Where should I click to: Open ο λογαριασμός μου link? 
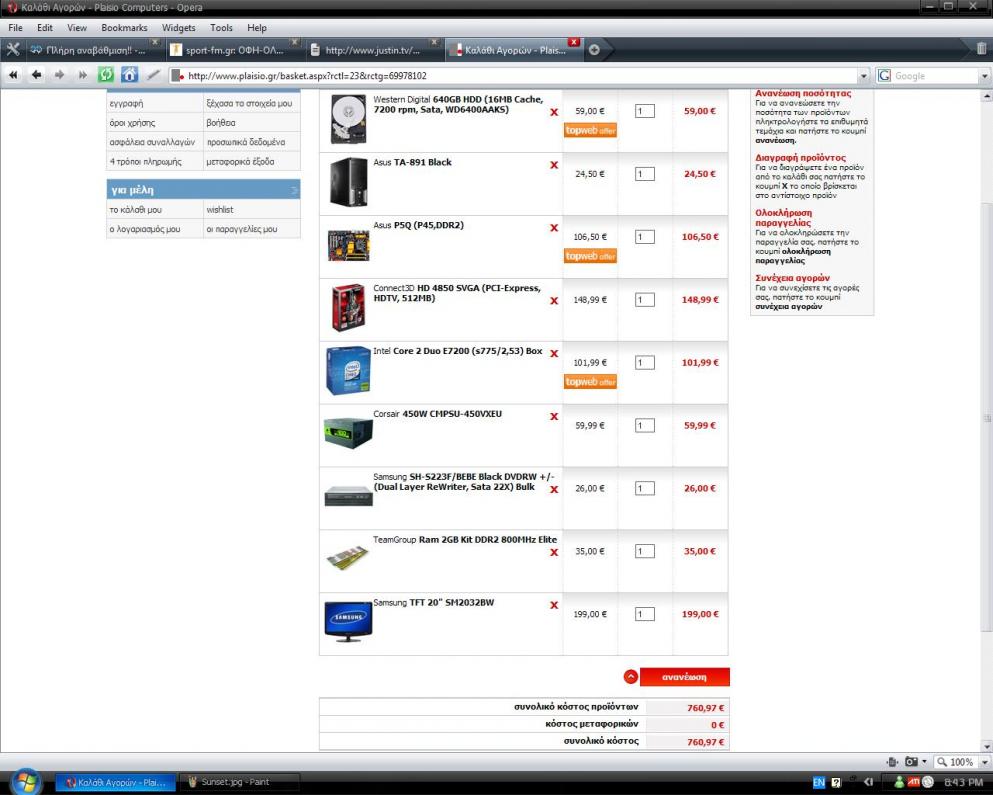click(x=145, y=229)
